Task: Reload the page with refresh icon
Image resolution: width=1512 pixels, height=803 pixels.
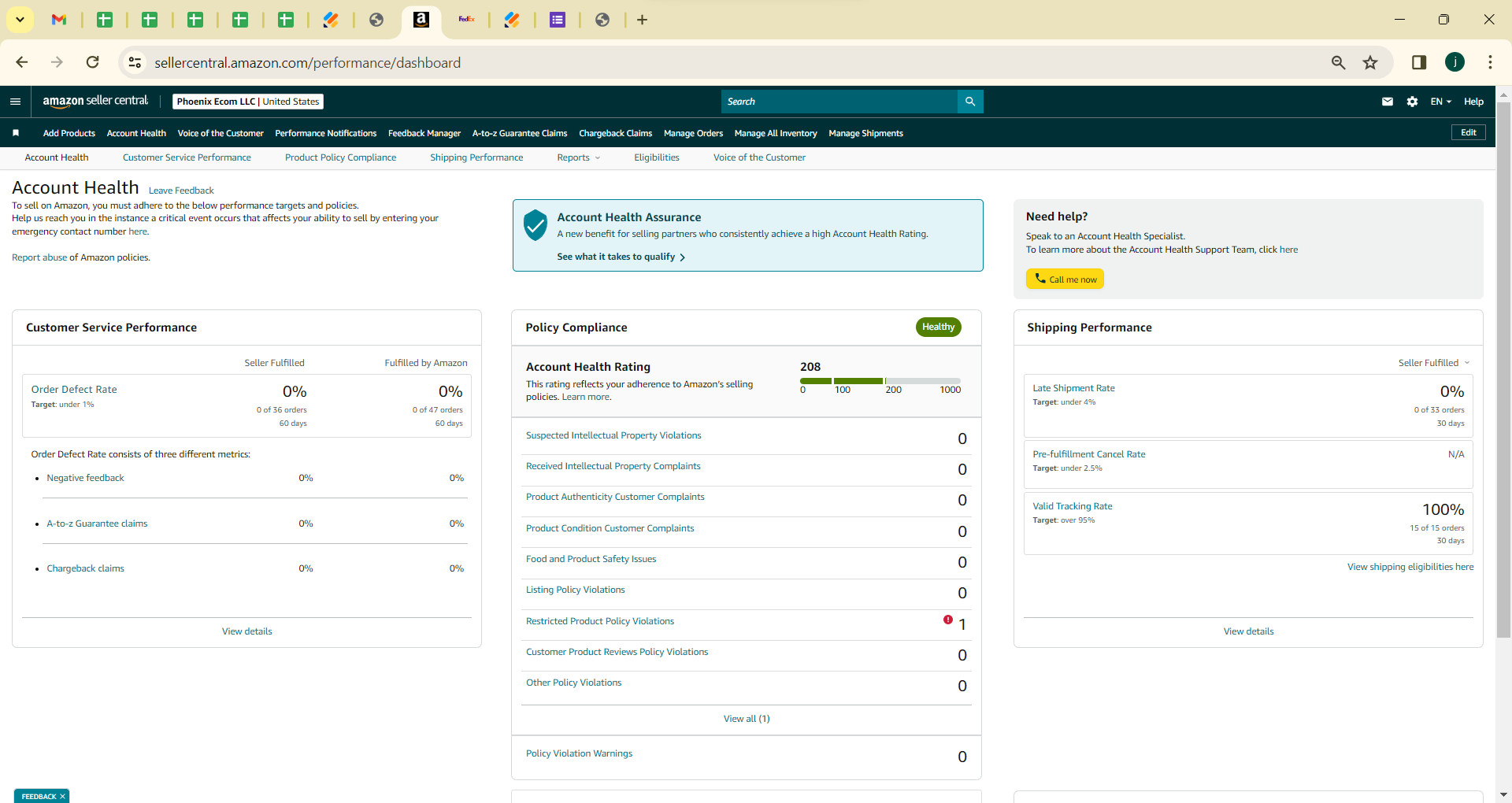Action: point(93,62)
